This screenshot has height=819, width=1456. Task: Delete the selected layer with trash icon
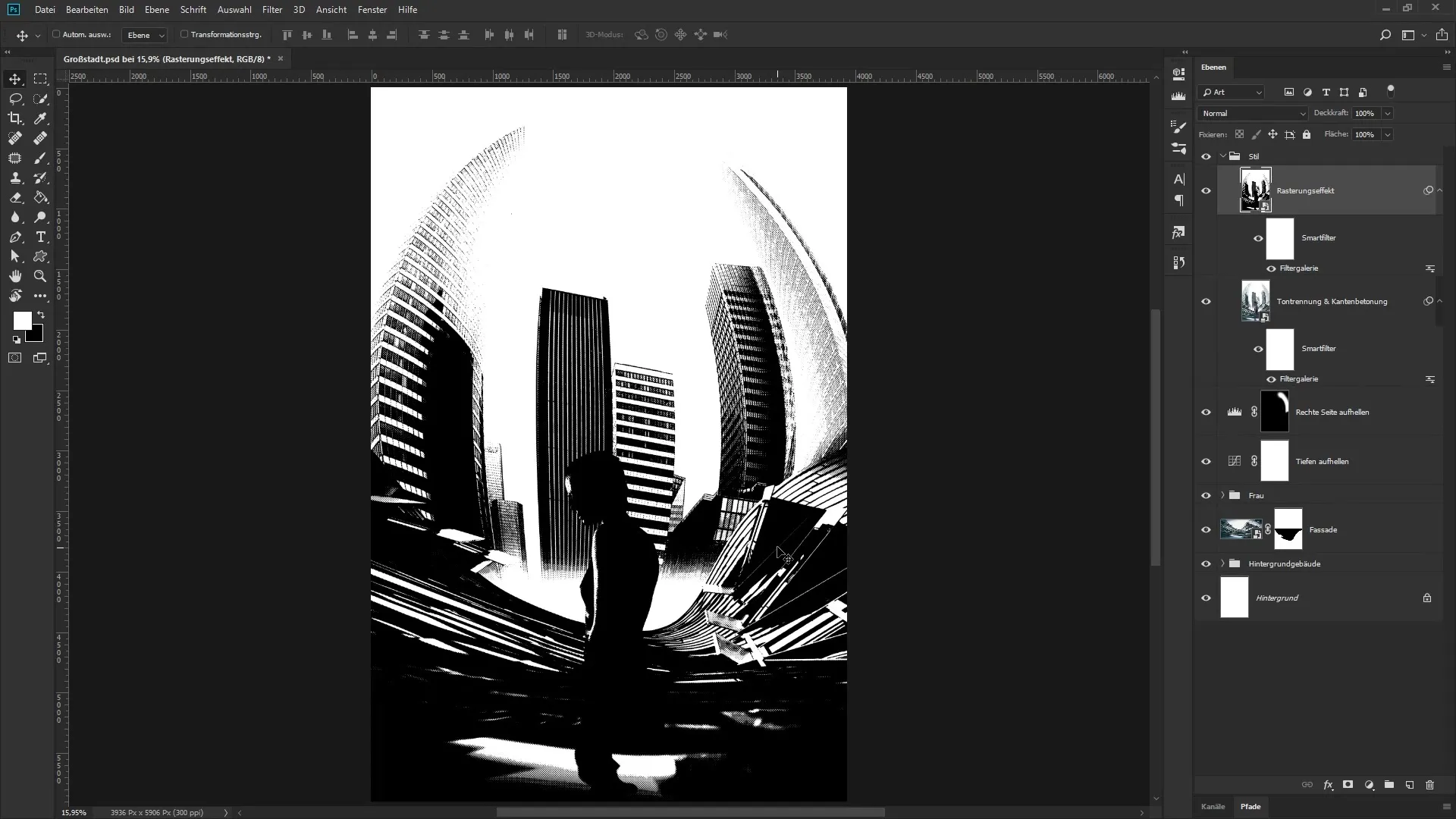[1430, 785]
